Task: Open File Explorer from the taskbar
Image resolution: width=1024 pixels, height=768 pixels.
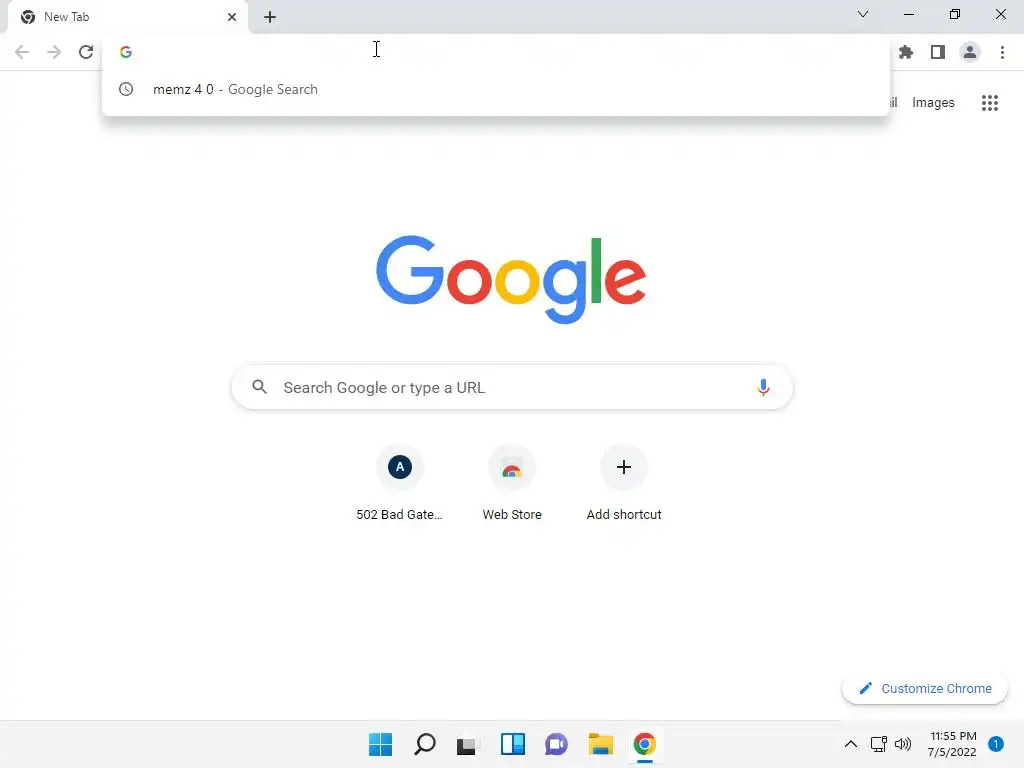Action: [x=601, y=744]
